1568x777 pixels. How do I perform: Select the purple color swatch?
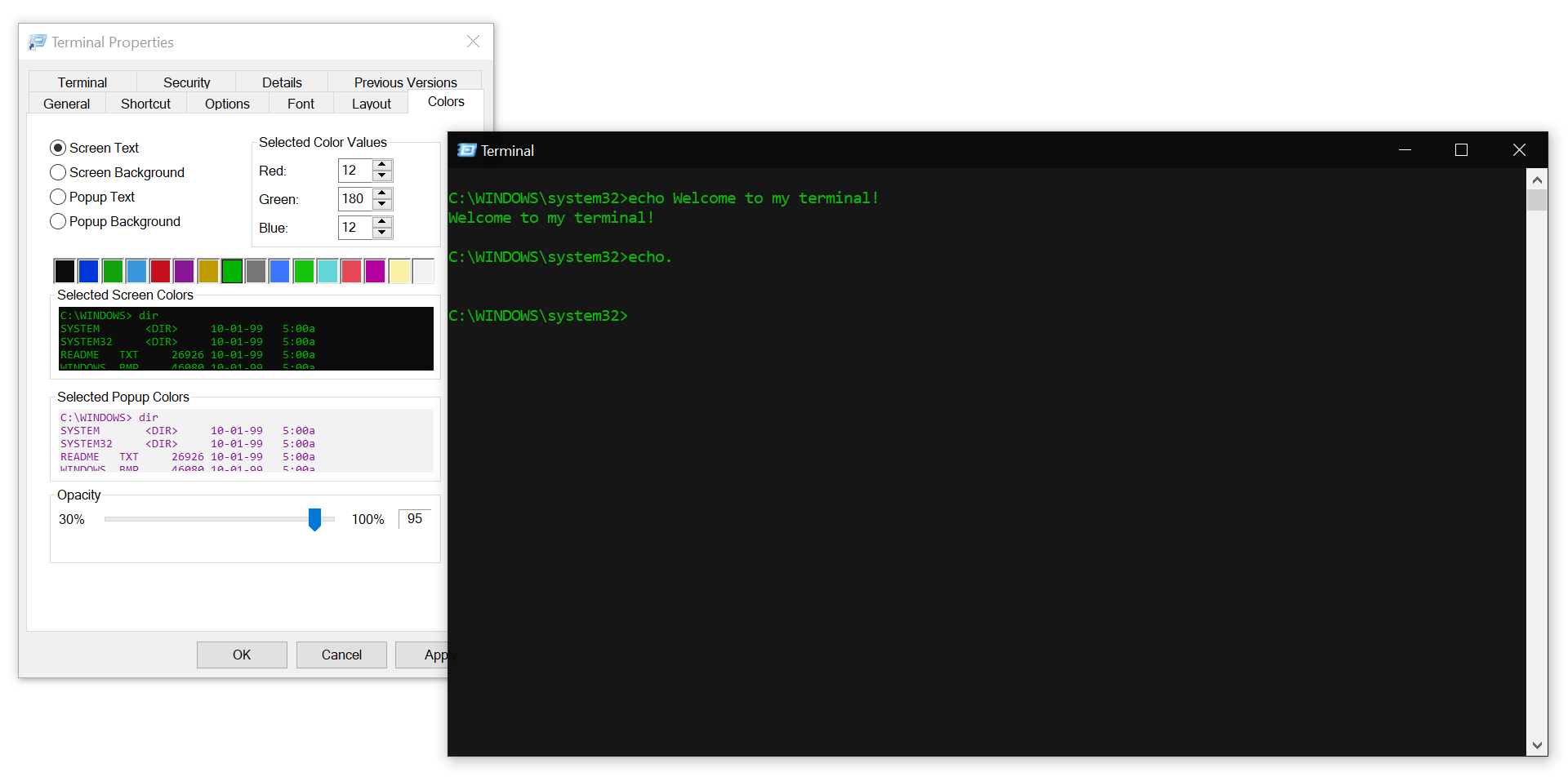pyautogui.click(x=184, y=270)
